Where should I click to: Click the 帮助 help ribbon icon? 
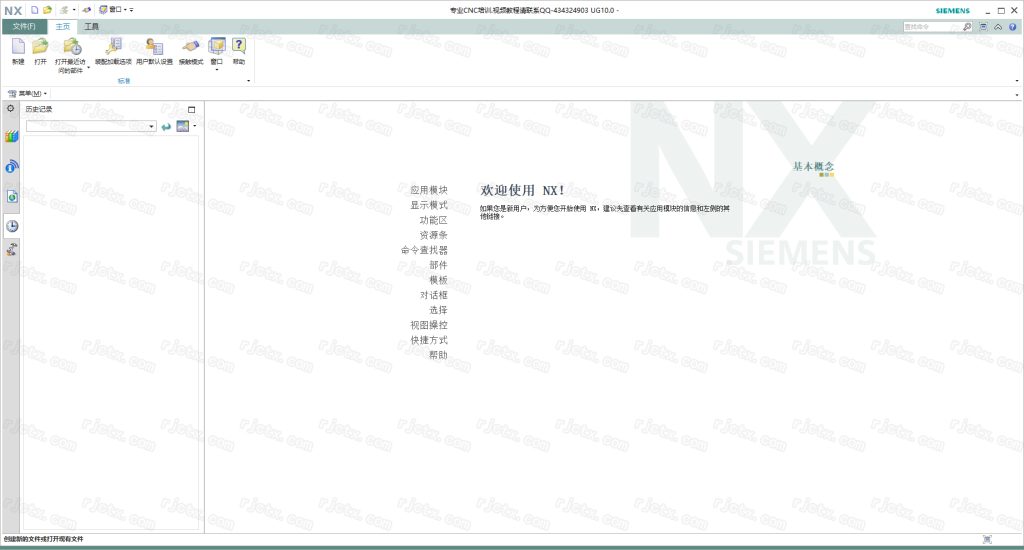point(239,47)
